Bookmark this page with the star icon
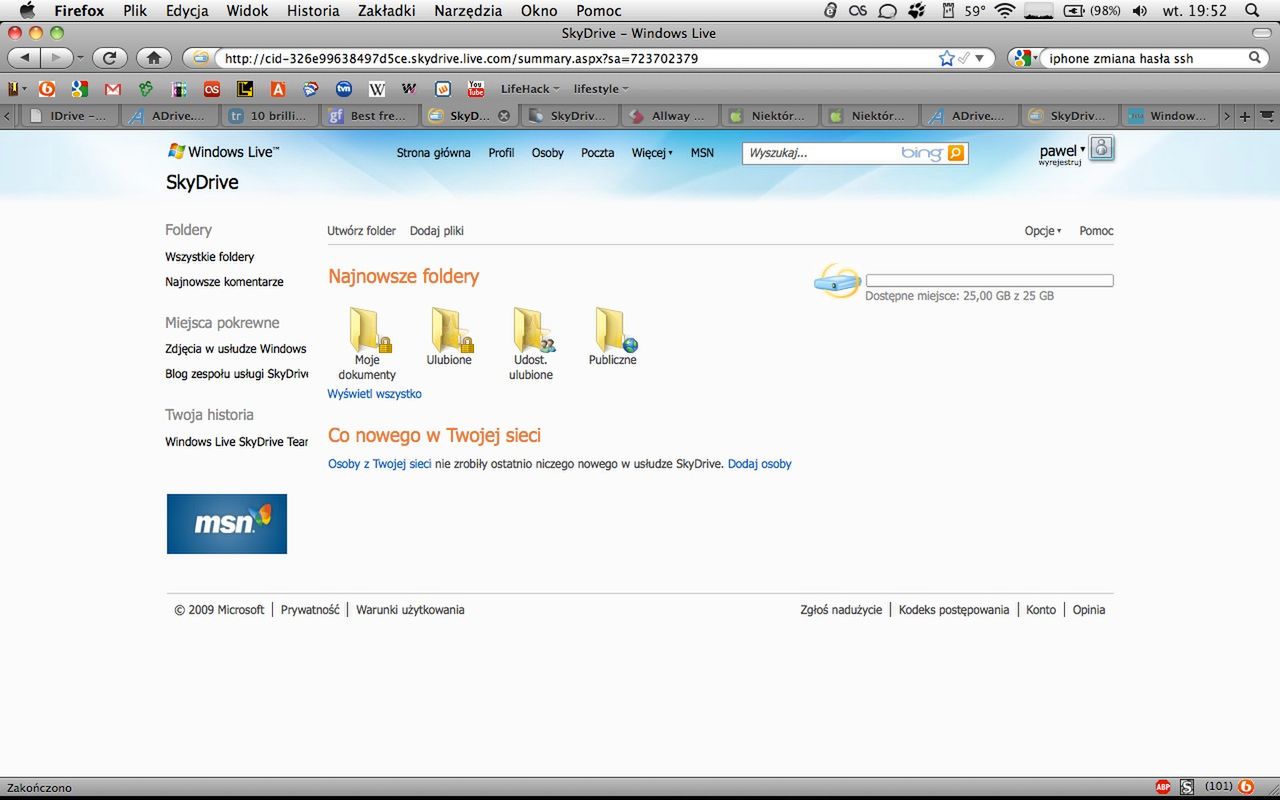The width and height of the screenshot is (1280, 800). tap(946, 58)
